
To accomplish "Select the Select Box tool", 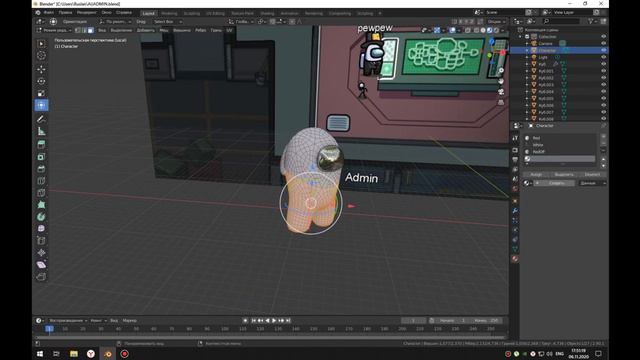I will (41, 44).
